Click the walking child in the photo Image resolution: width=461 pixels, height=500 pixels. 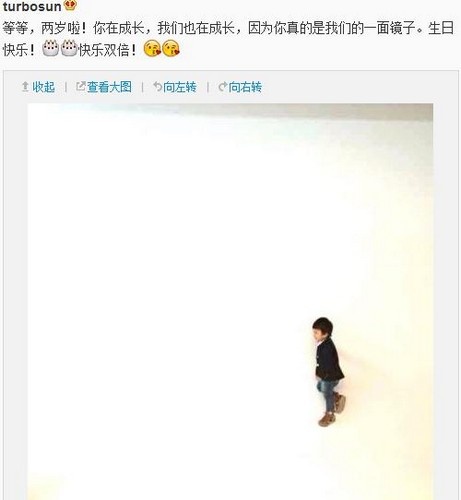(328, 371)
